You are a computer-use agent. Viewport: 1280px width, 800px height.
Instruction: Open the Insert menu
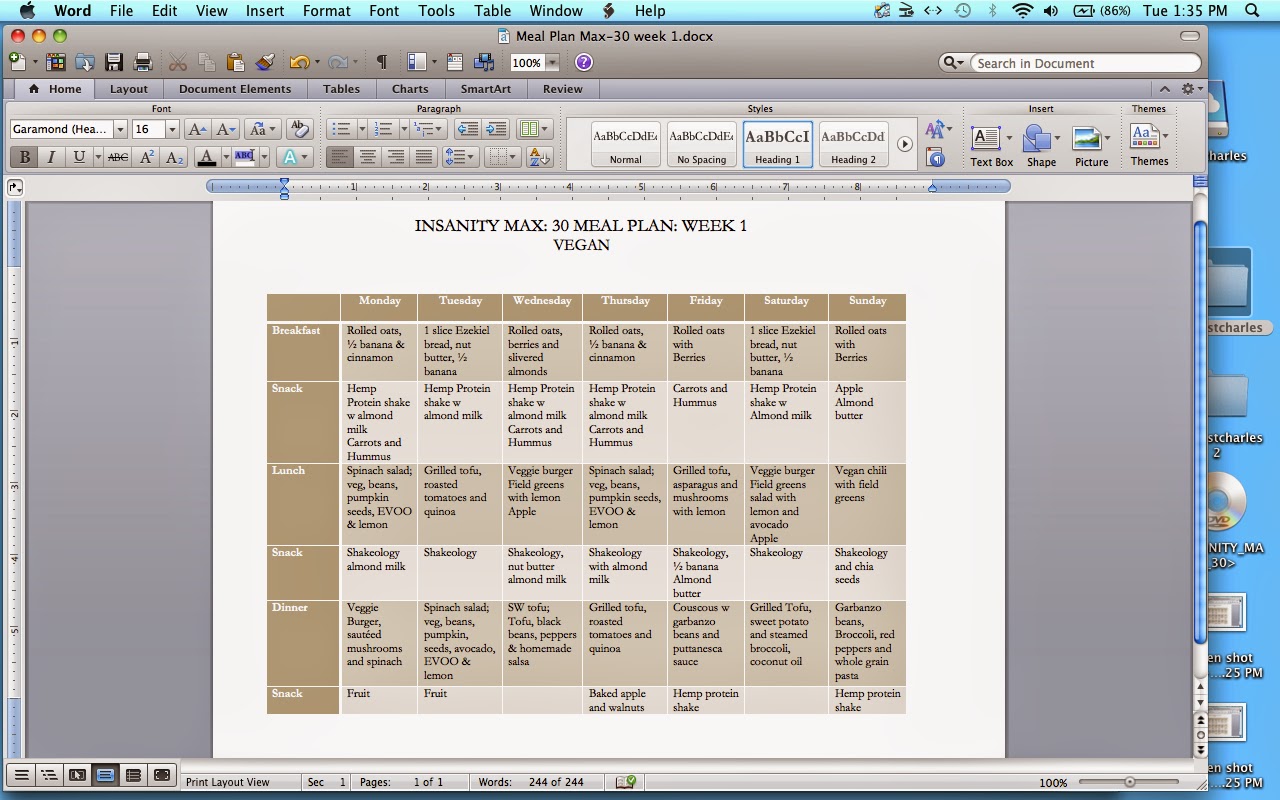pyautogui.click(x=265, y=11)
